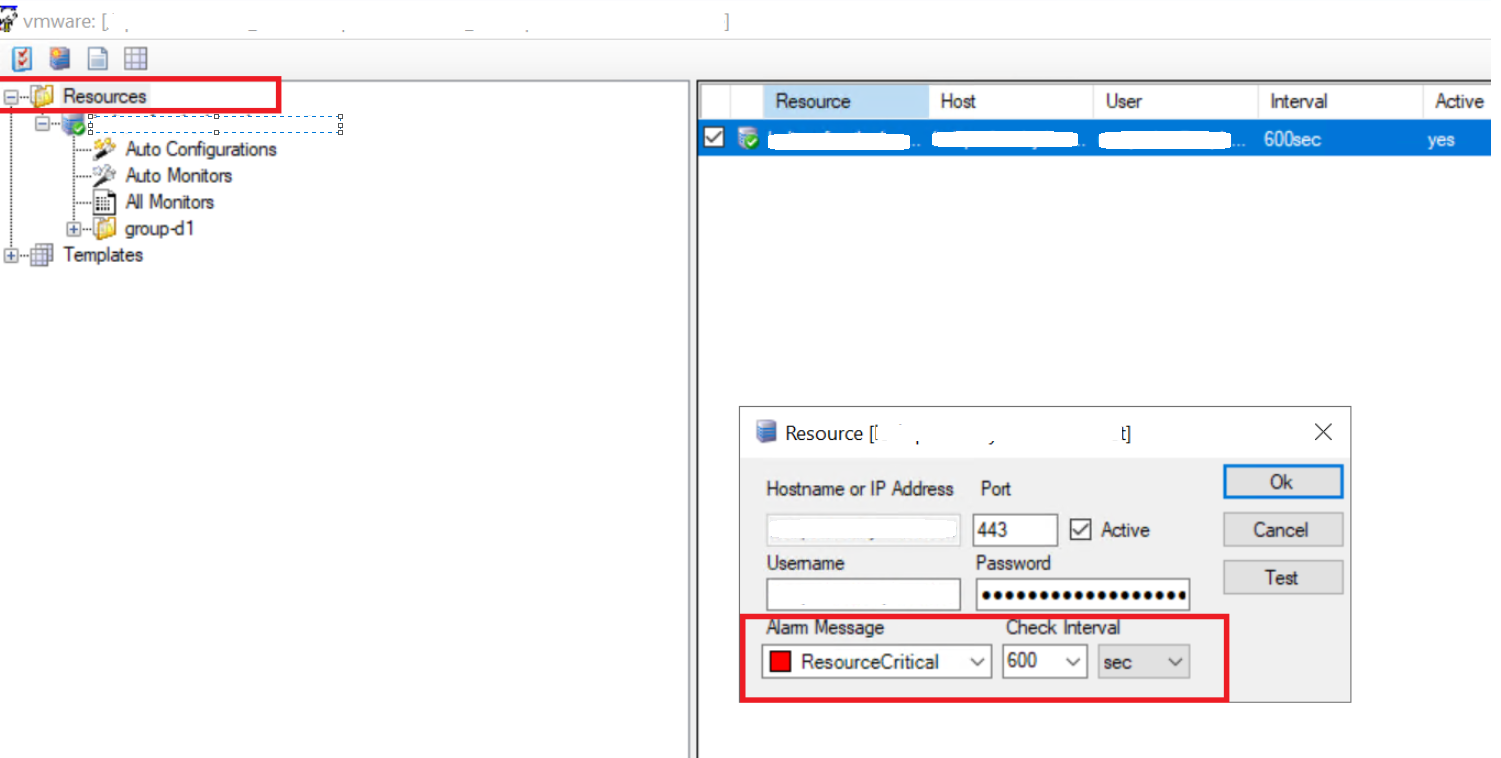This screenshot has width=1501, height=758.
Task: Click the Password input field
Action: pos(1083,594)
